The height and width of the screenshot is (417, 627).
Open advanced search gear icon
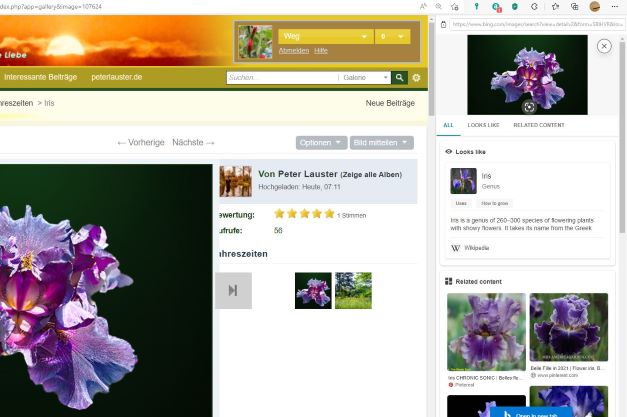[417, 77]
